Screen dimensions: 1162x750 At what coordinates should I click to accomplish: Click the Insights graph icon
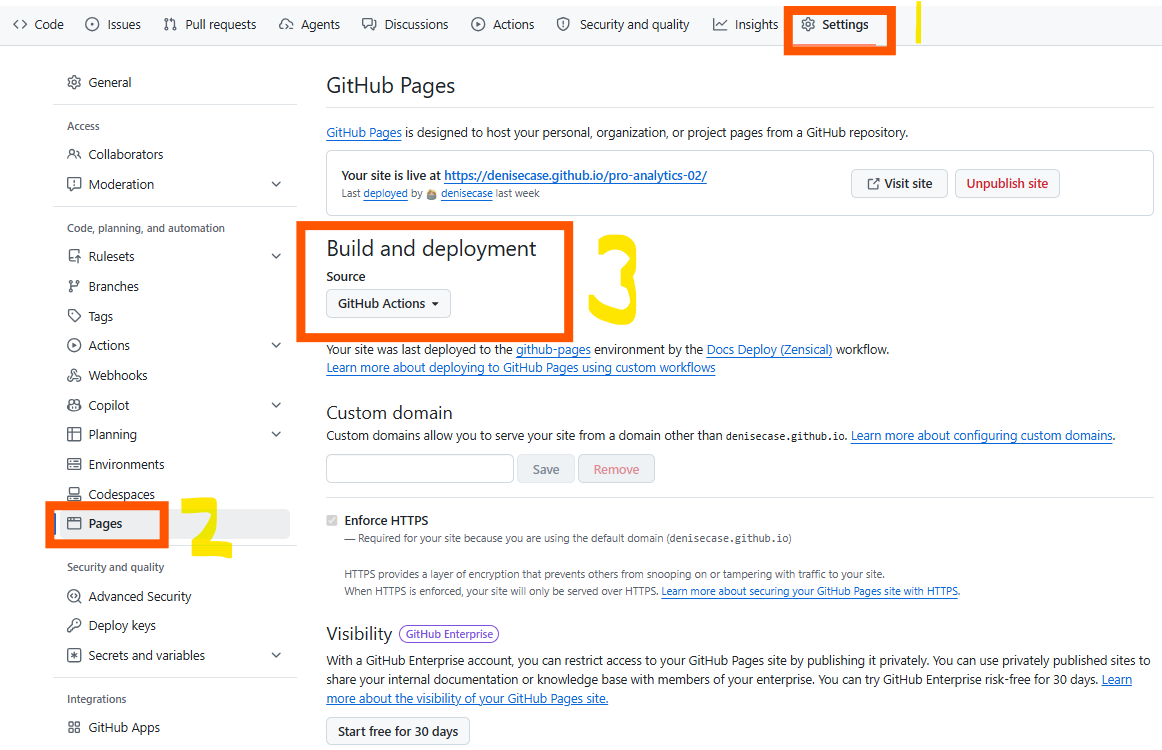[720, 24]
